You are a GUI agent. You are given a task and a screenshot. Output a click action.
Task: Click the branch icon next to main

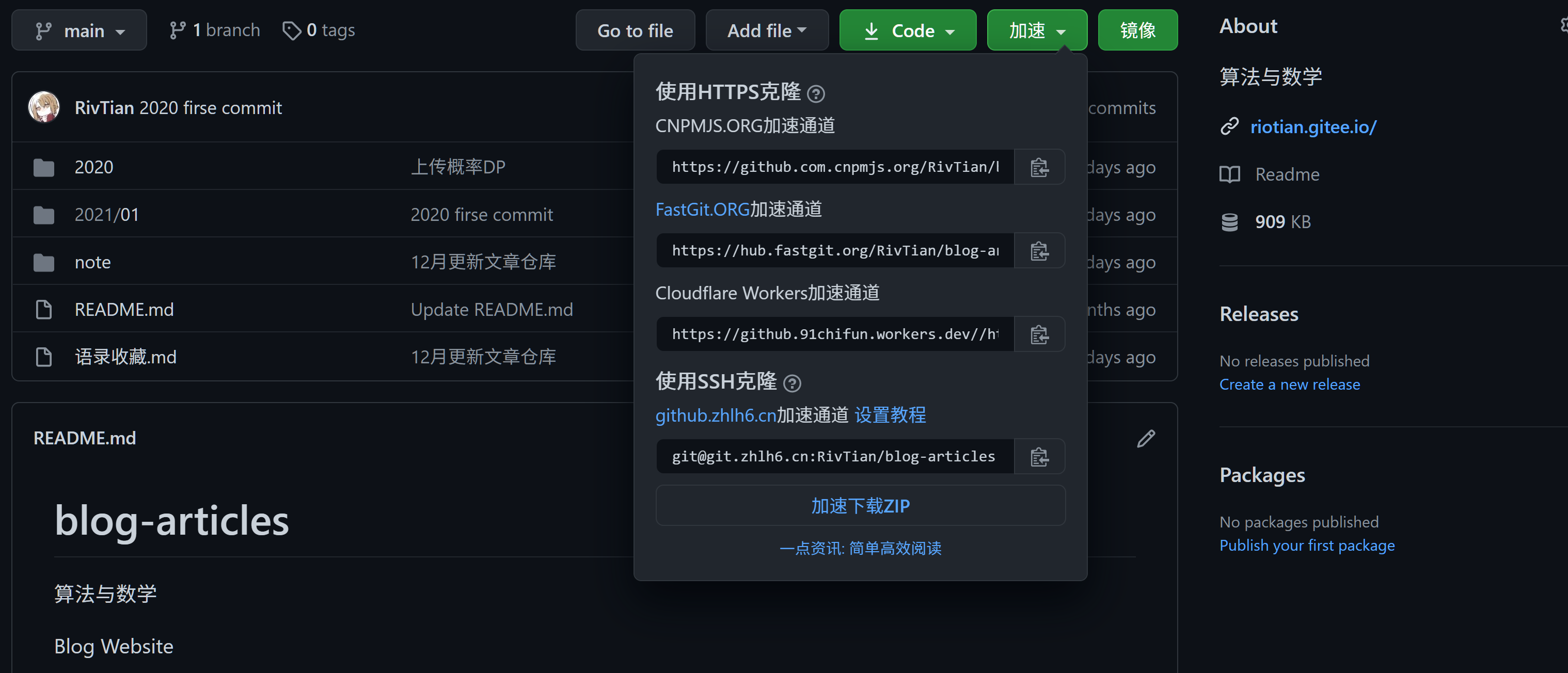tap(43, 31)
